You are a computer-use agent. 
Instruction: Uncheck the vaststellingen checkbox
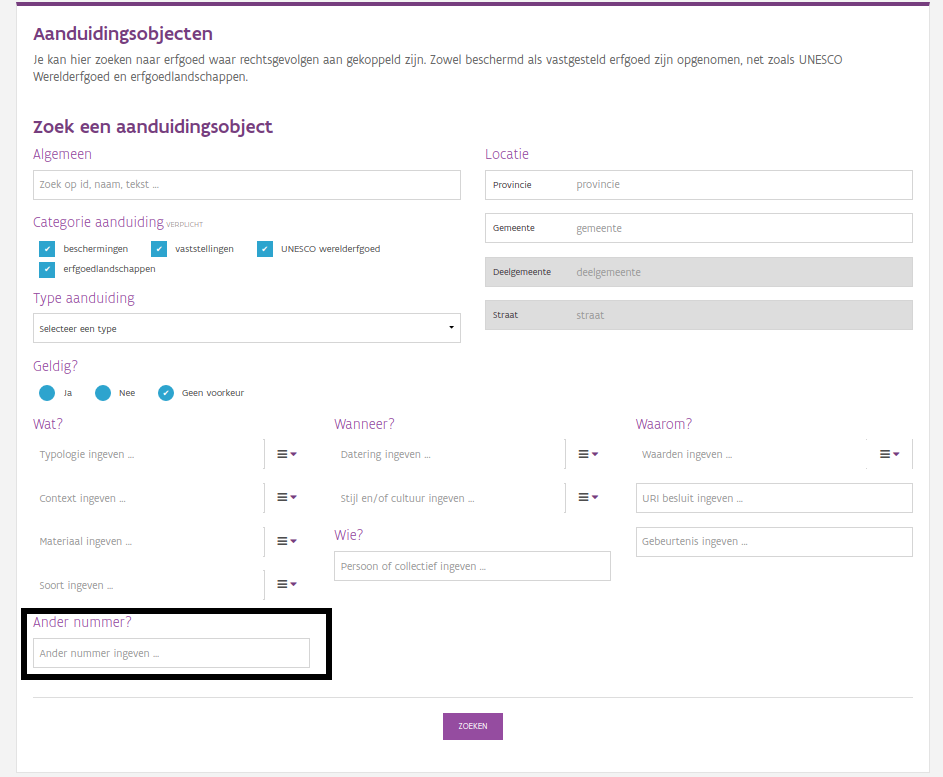159,249
